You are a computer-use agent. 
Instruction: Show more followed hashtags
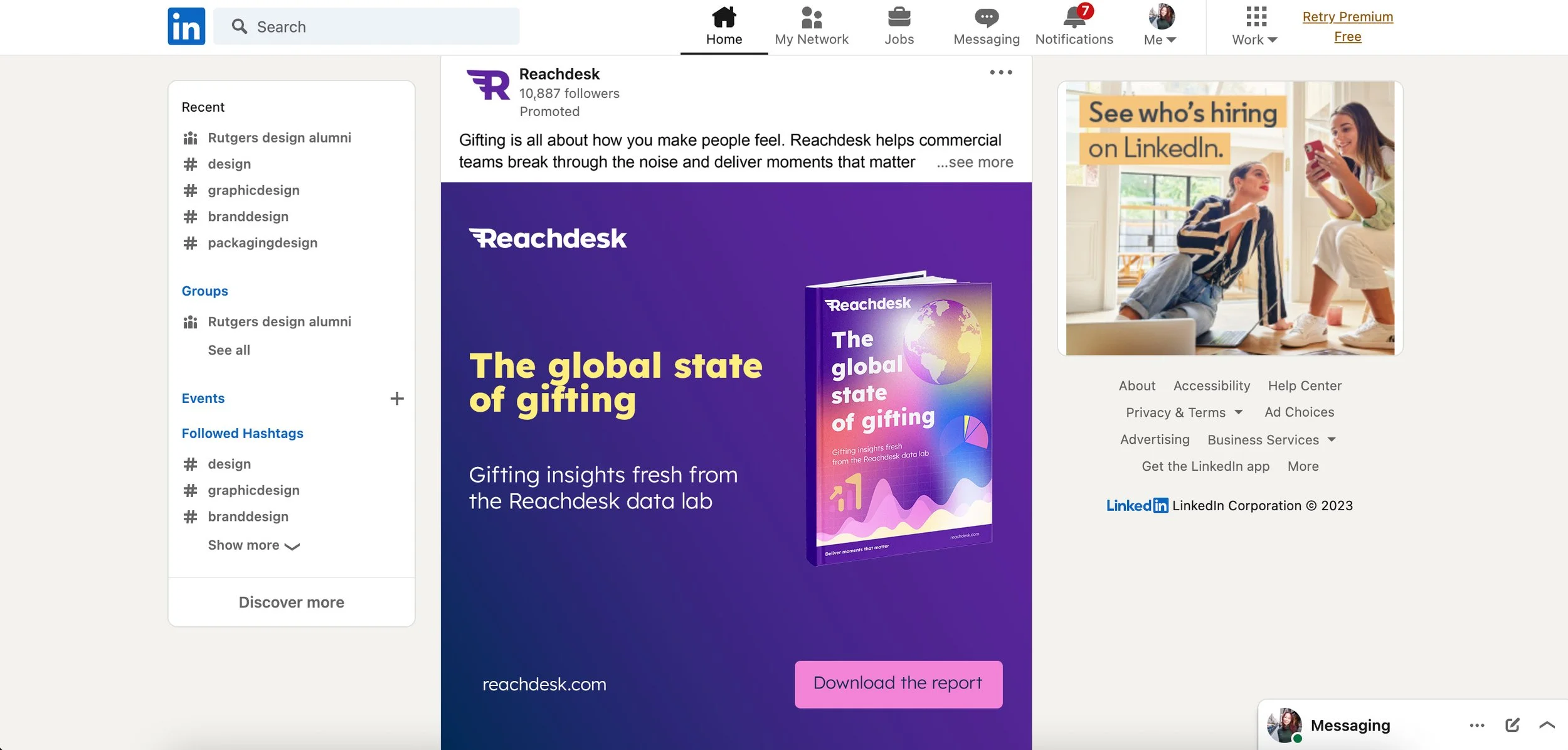(x=254, y=545)
